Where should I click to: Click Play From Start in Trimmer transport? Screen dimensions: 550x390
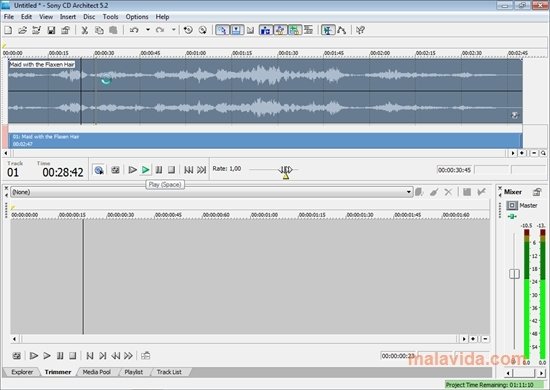(x=34, y=356)
